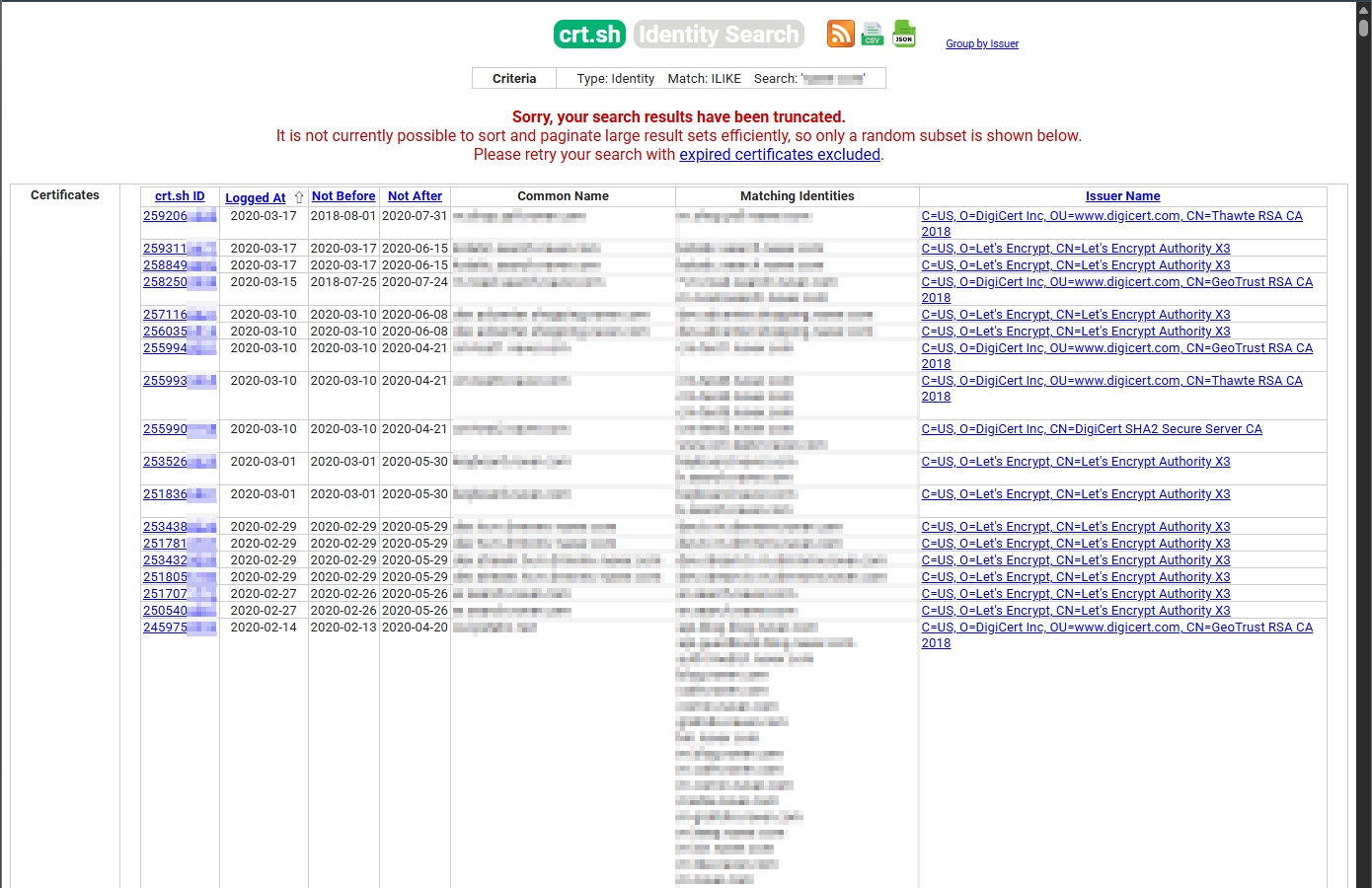Viewport: 1372px width, 888px height.
Task: Download results via CSV icon
Action: point(872,34)
